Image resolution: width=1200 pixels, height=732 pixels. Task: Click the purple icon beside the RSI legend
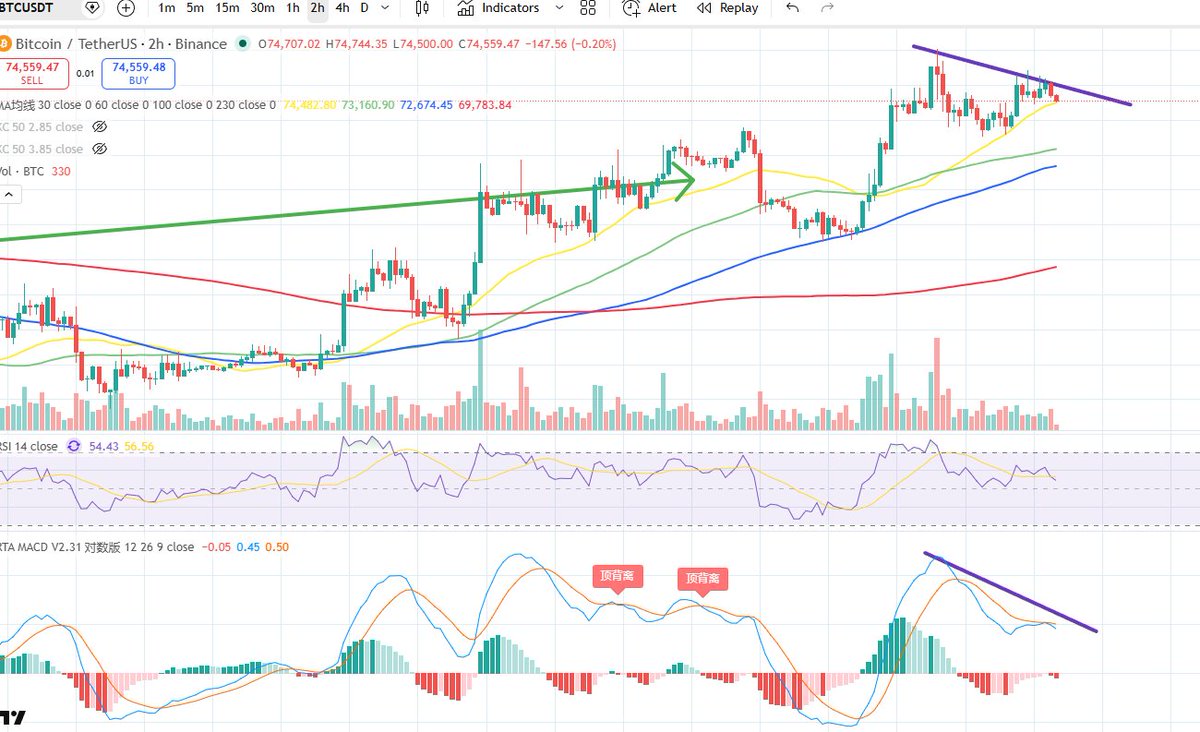(73, 446)
